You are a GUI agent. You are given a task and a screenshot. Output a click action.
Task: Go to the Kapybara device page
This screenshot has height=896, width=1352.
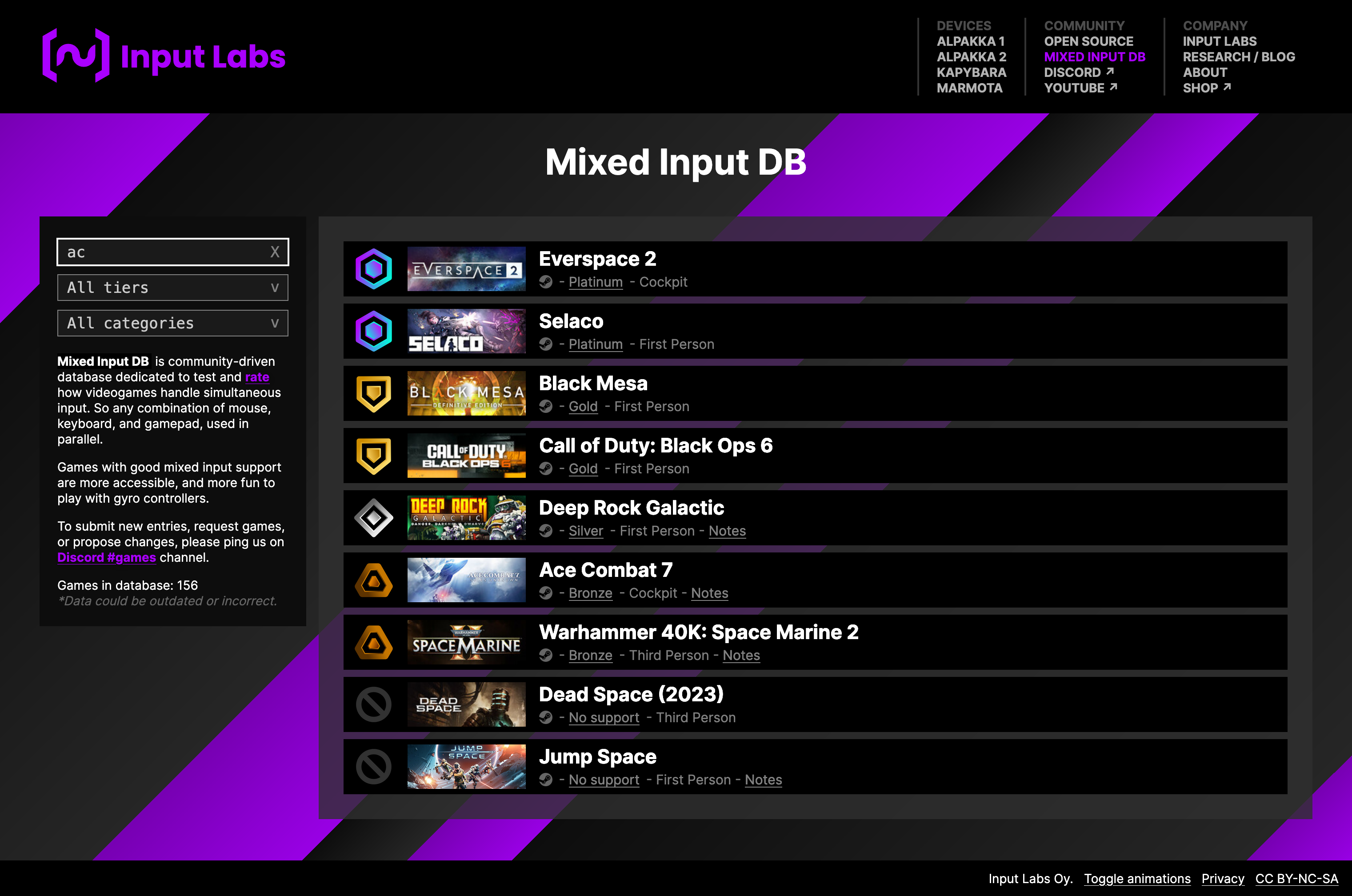[x=972, y=72]
